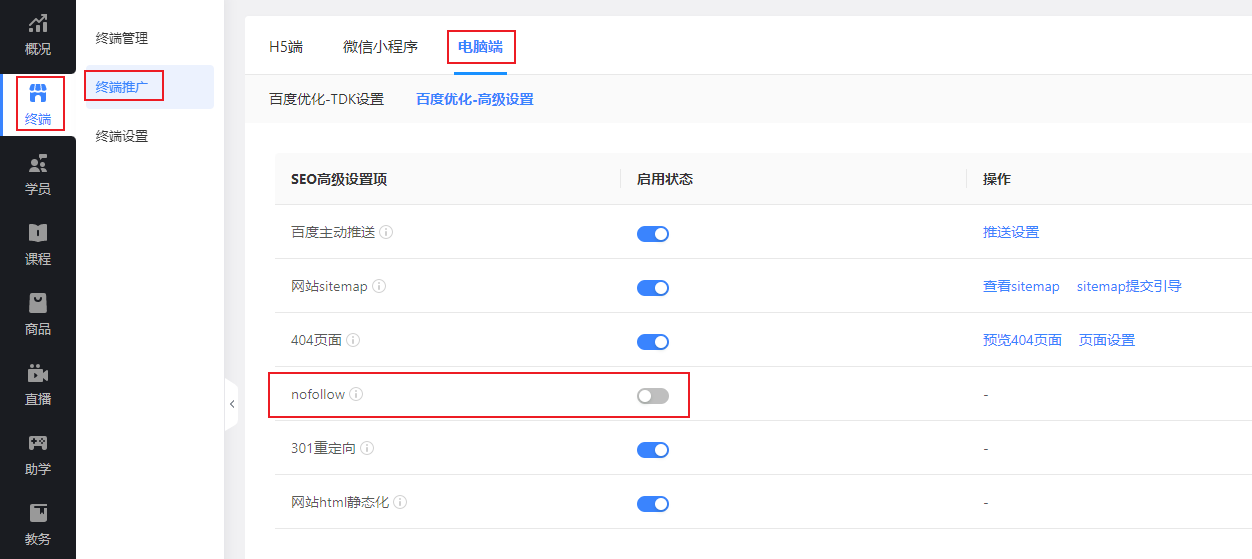
Task: Open the 教务 academic affairs section
Action: pyautogui.click(x=38, y=525)
